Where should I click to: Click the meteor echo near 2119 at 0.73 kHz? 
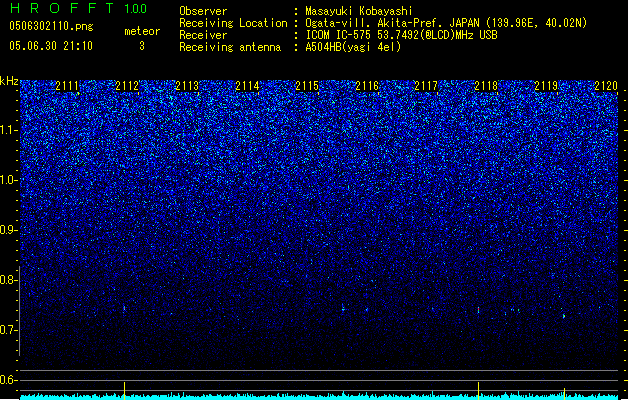tap(564, 316)
